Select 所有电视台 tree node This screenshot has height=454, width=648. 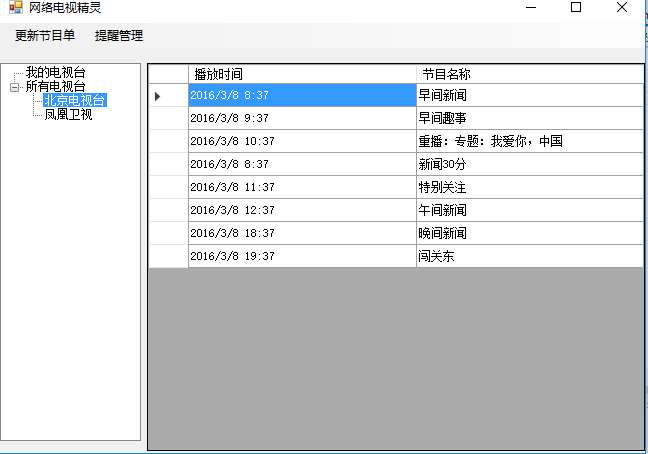click(x=55, y=86)
